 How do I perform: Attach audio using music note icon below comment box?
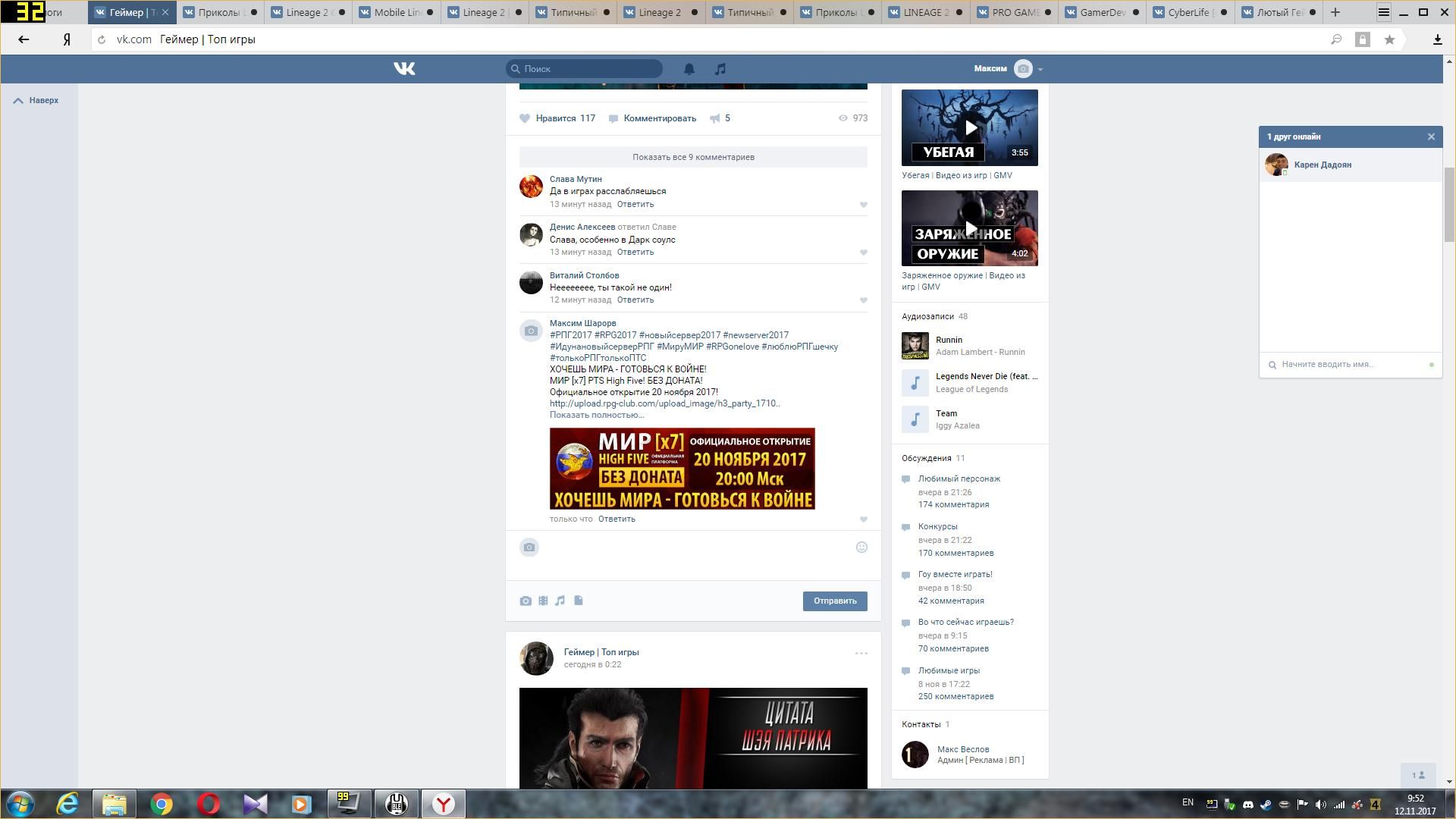point(560,601)
